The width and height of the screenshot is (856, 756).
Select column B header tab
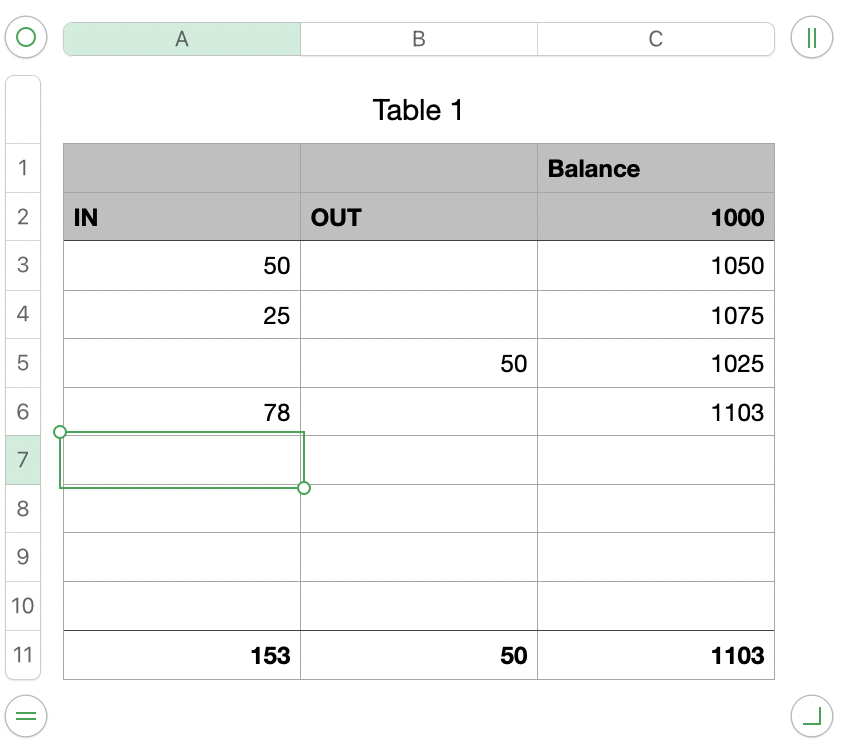419,39
